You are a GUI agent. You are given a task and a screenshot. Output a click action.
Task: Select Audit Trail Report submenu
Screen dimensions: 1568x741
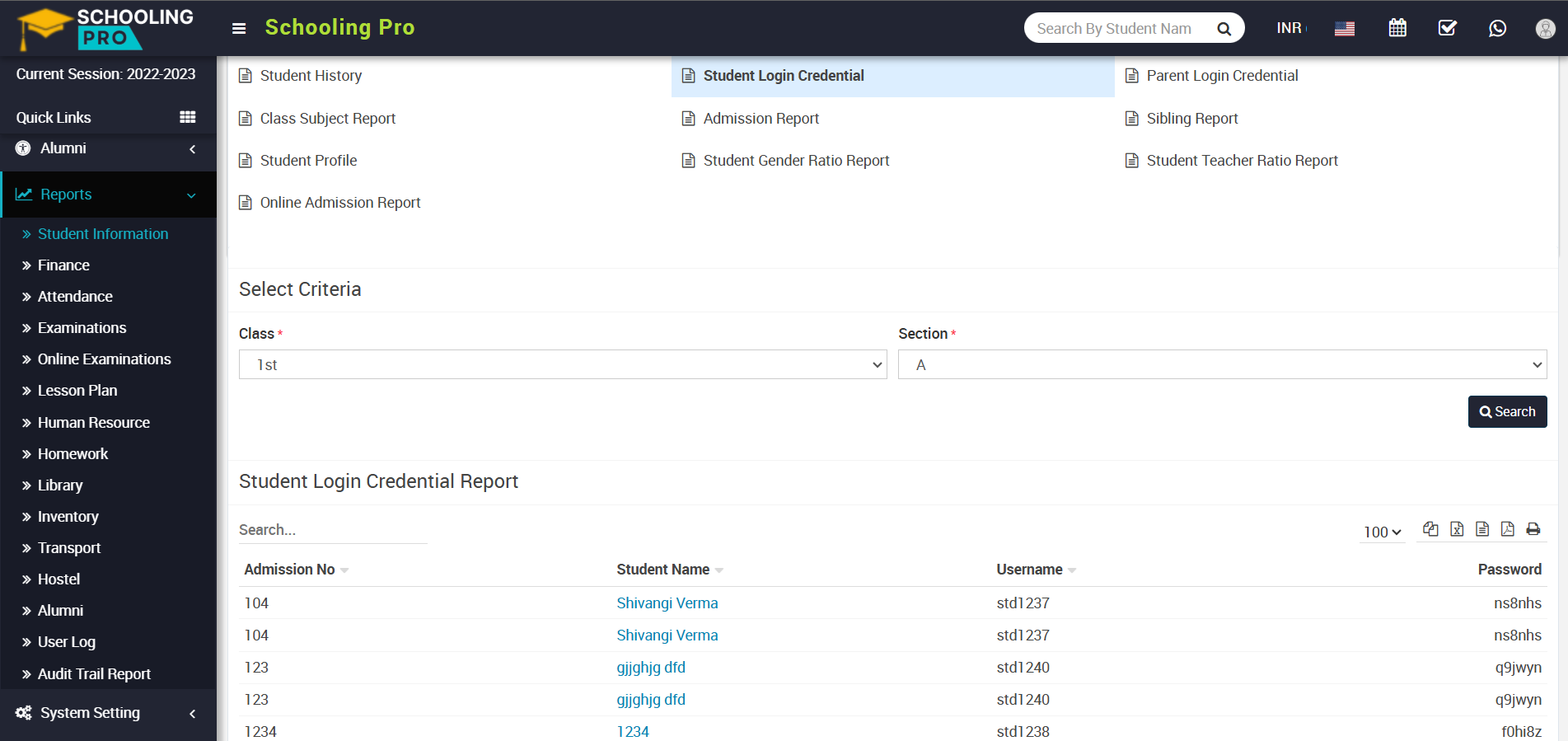[x=94, y=674]
